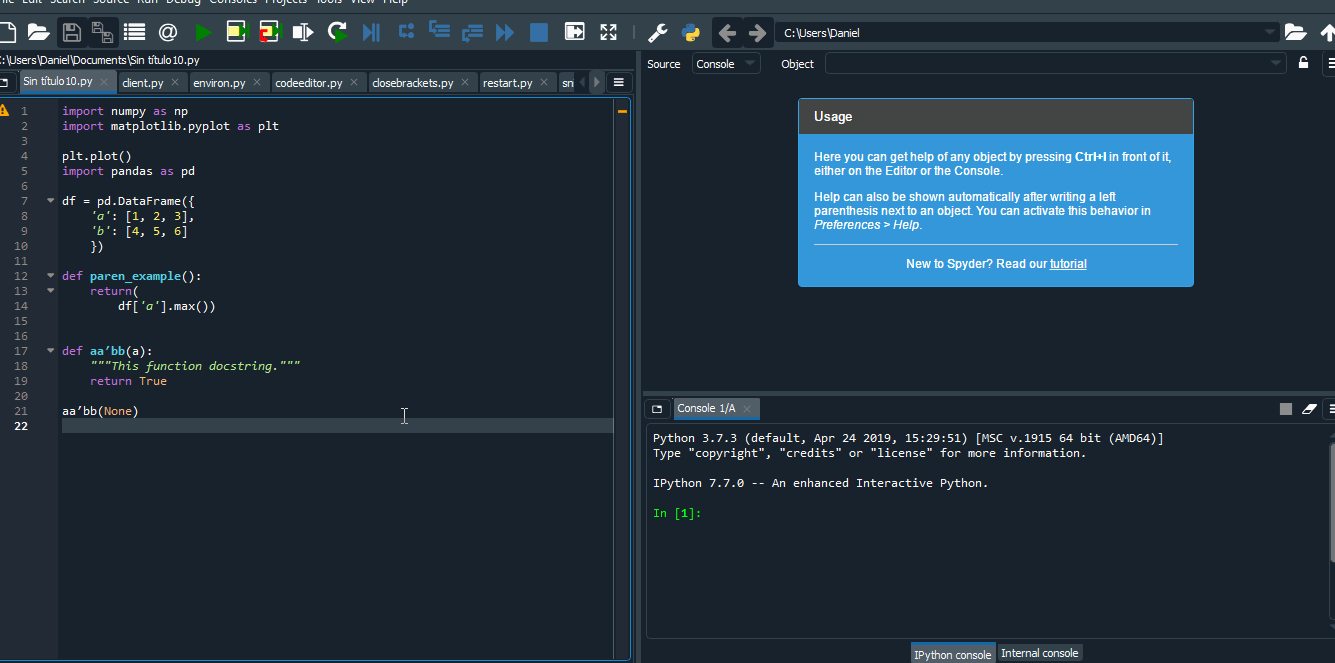Switch to the environ.py tab
Viewport: 1335px width, 663px height.
[x=218, y=82]
